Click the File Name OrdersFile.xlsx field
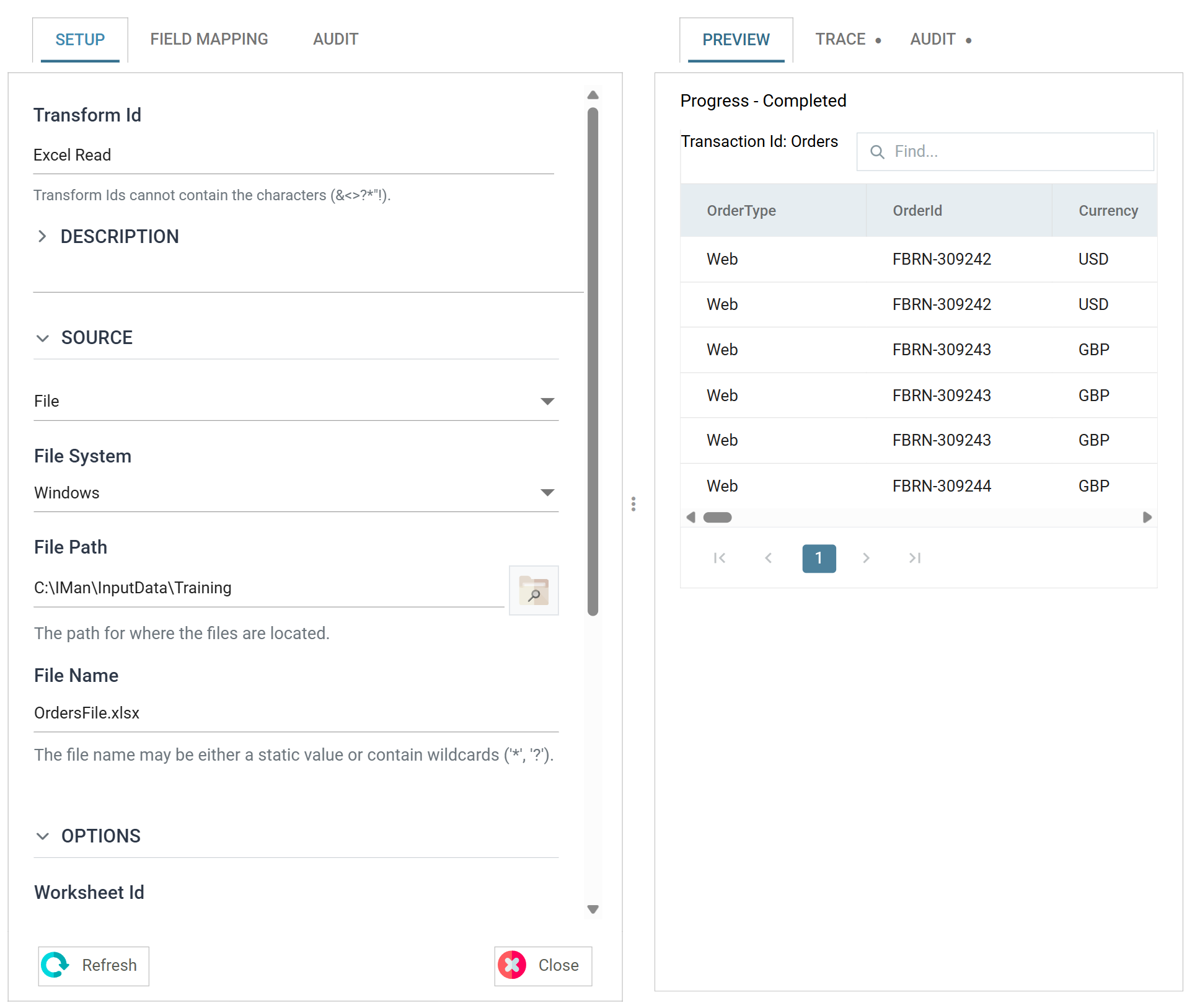The height and width of the screenshot is (1008, 1200). click(296, 713)
